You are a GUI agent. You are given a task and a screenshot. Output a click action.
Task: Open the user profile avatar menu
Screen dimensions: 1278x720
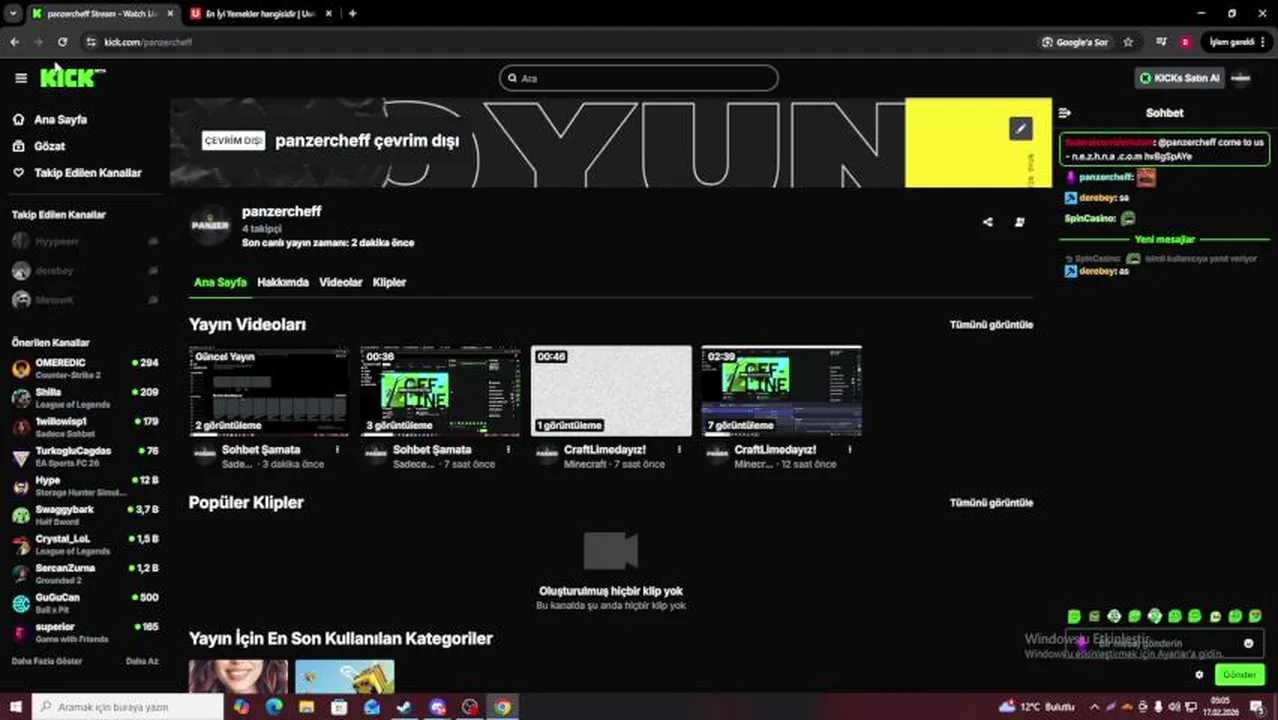pos(1241,78)
